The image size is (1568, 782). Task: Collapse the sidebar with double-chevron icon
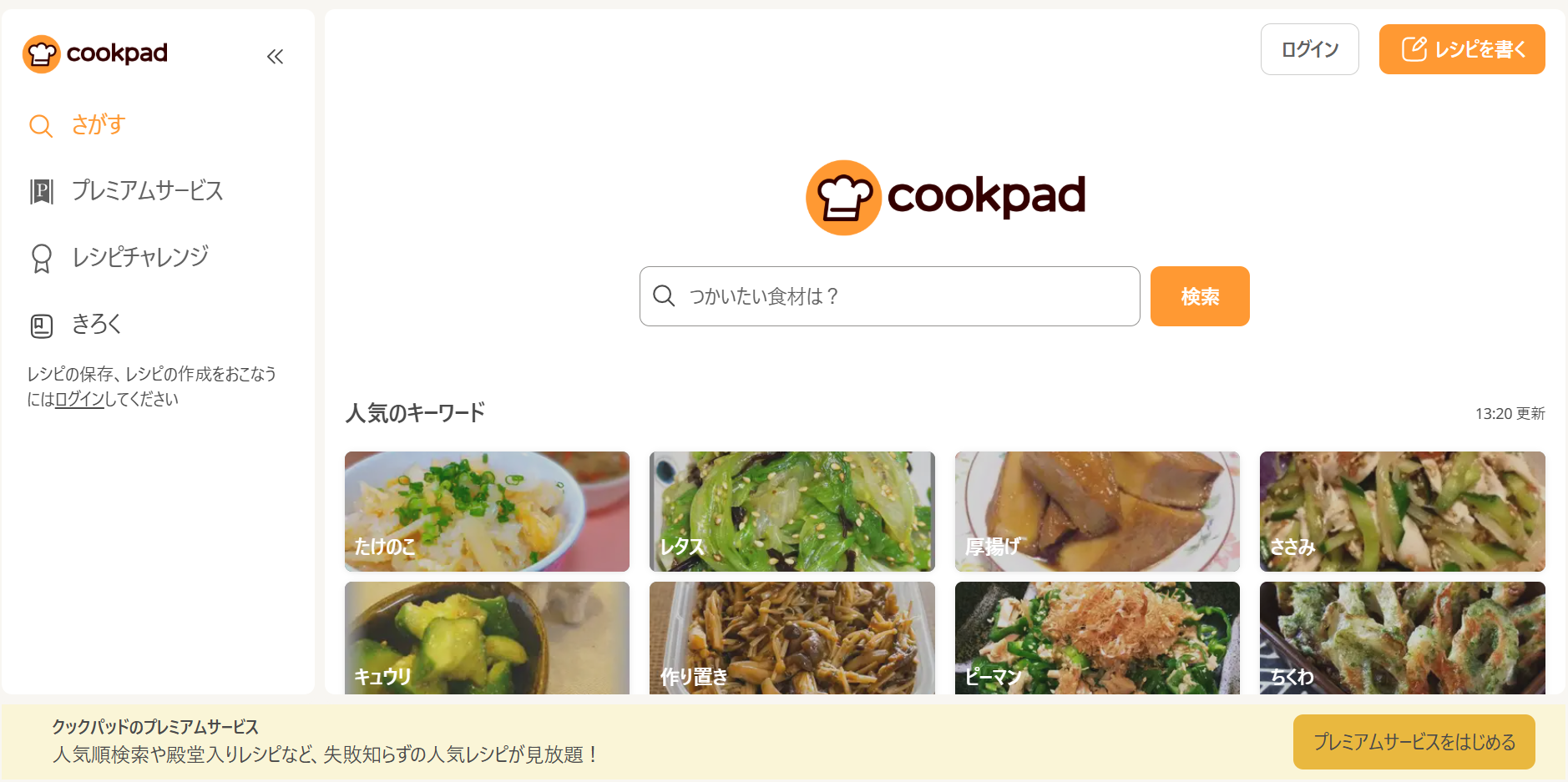click(x=275, y=57)
